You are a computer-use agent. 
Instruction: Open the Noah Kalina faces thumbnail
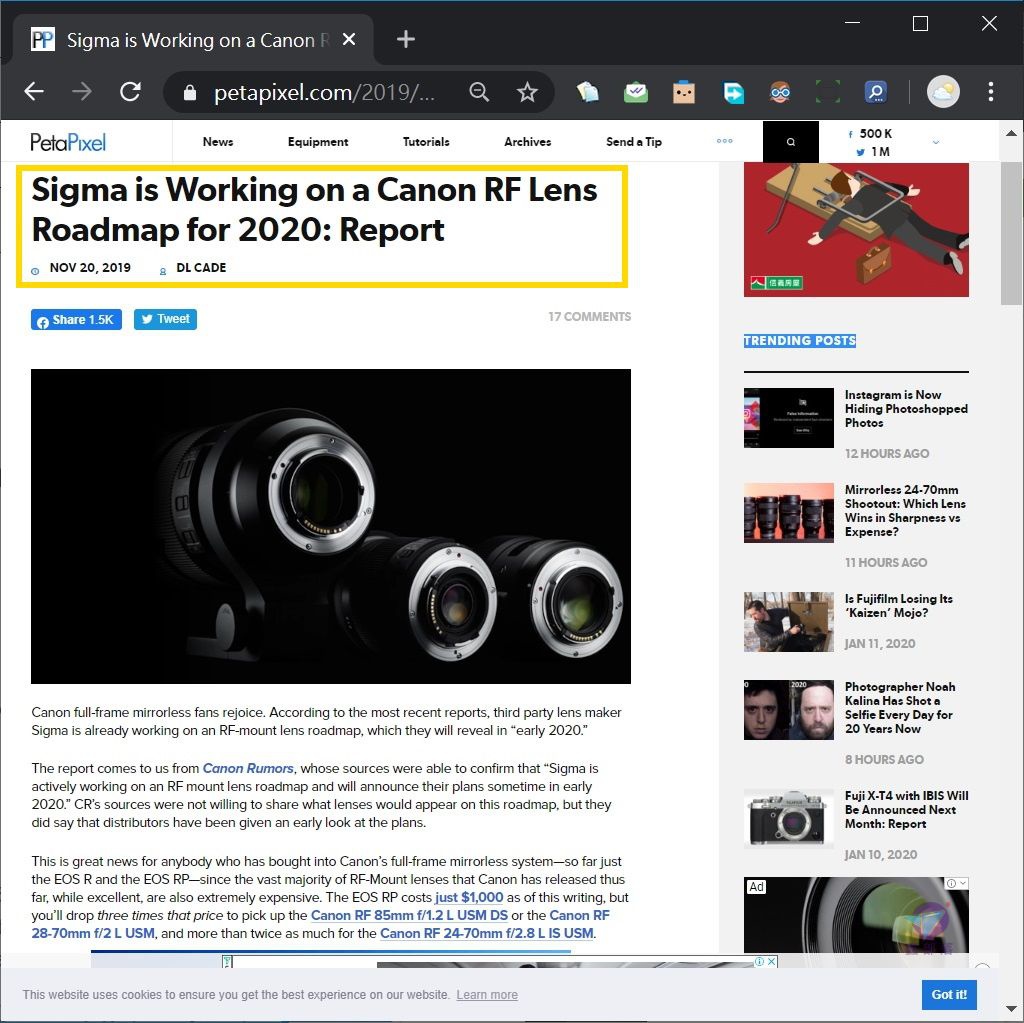[x=789, y=710]
